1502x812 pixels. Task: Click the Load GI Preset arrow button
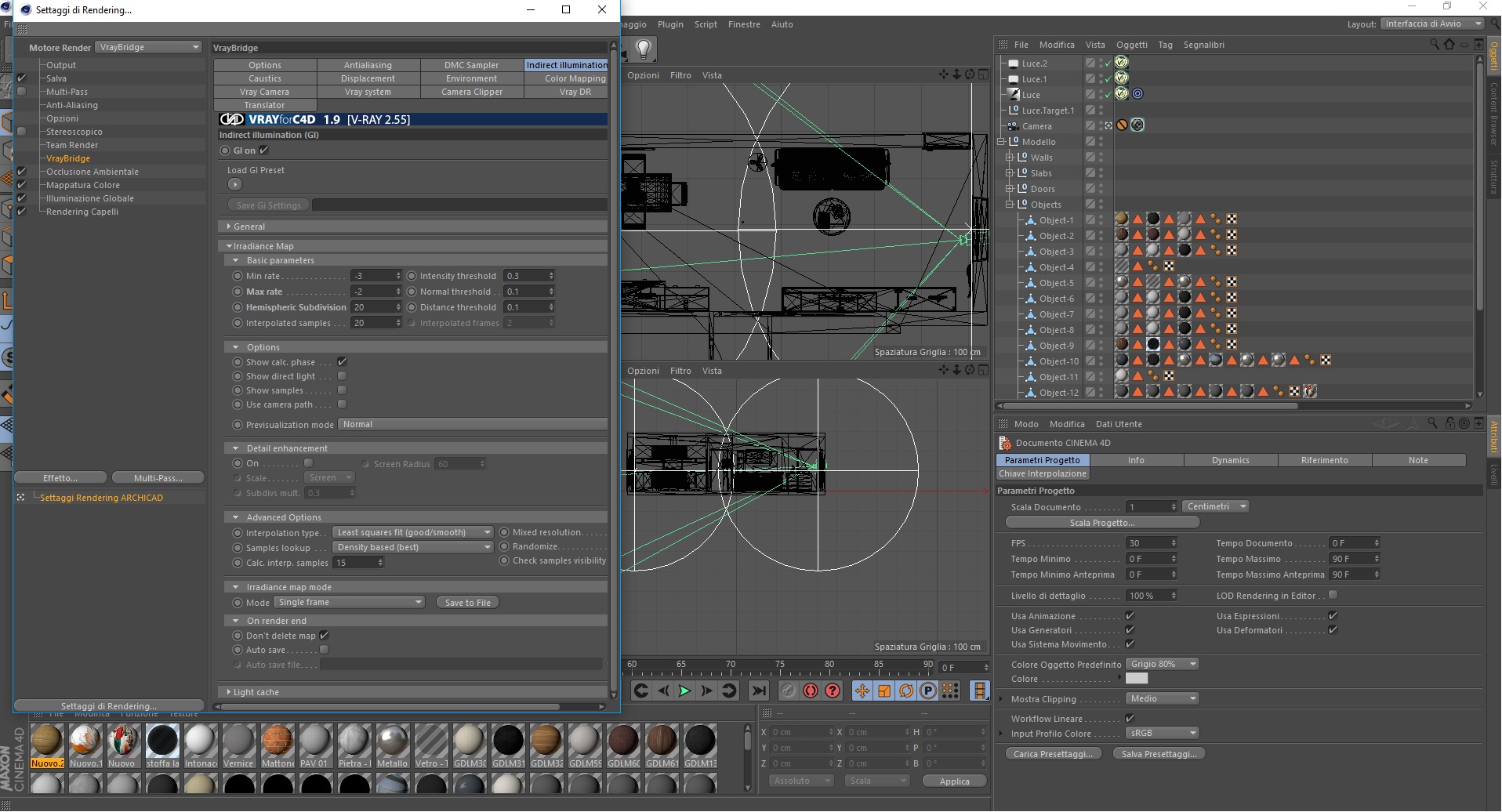pyautogui.click(x=234, y=185)
